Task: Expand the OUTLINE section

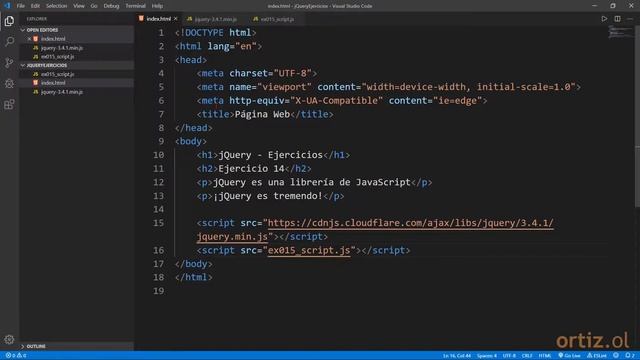Action: pos(33,346)
